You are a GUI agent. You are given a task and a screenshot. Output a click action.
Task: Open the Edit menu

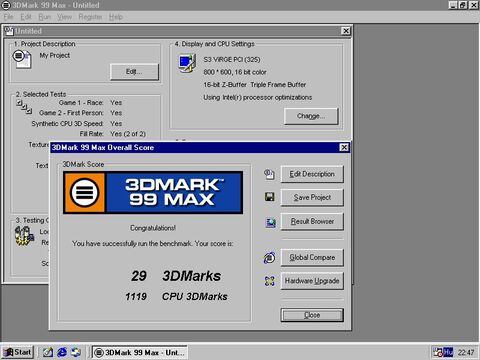(x=26, y=17)
